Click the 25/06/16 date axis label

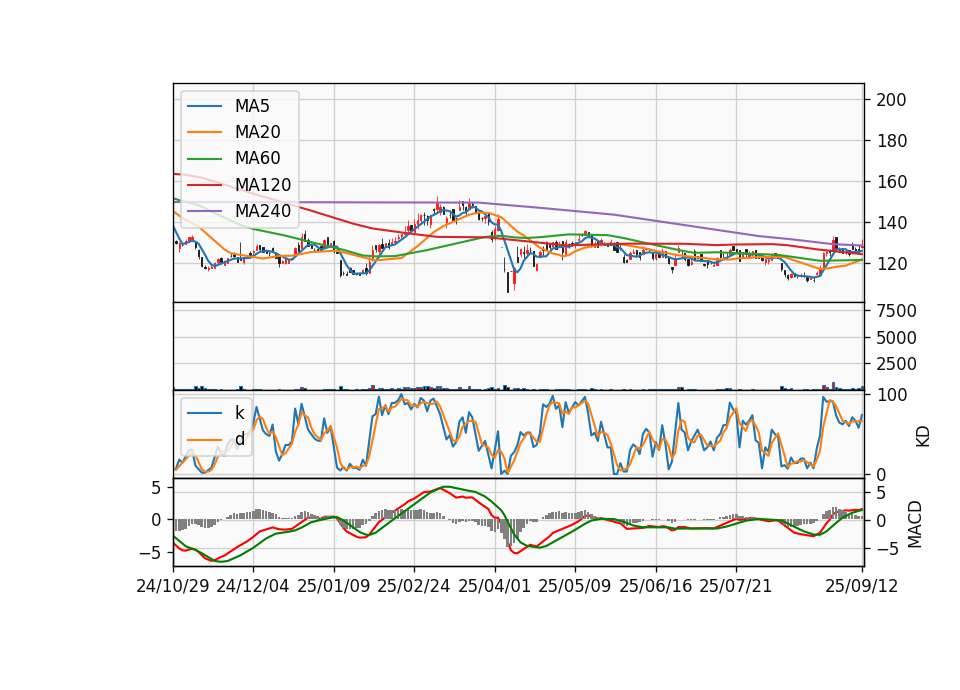click(655, 586)
